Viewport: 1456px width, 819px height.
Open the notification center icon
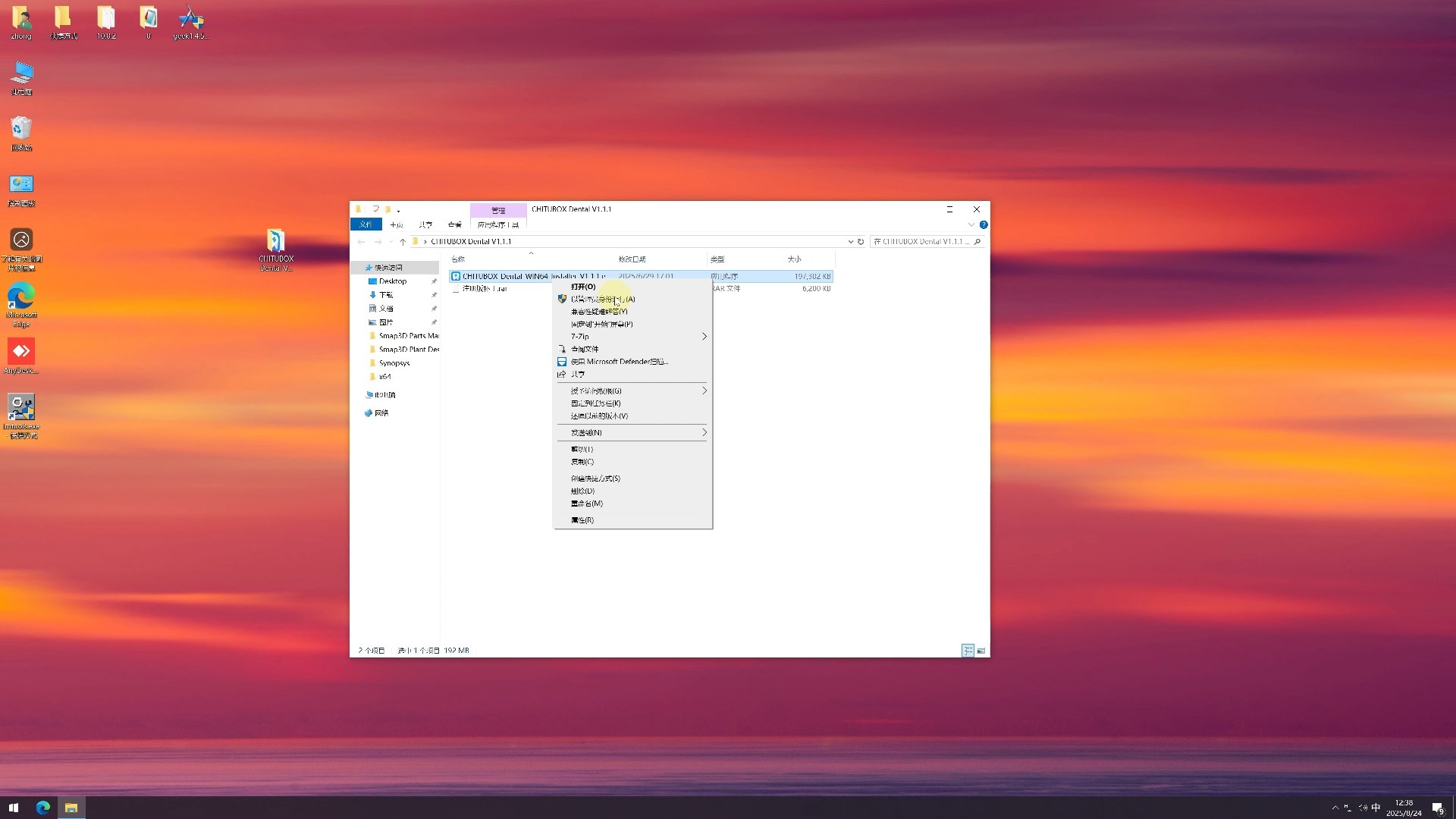1437,808
